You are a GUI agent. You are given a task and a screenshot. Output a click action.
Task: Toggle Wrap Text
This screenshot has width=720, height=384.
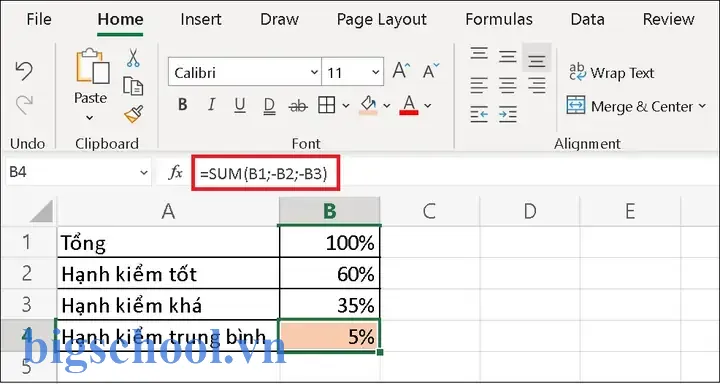[x=612, y=73]
